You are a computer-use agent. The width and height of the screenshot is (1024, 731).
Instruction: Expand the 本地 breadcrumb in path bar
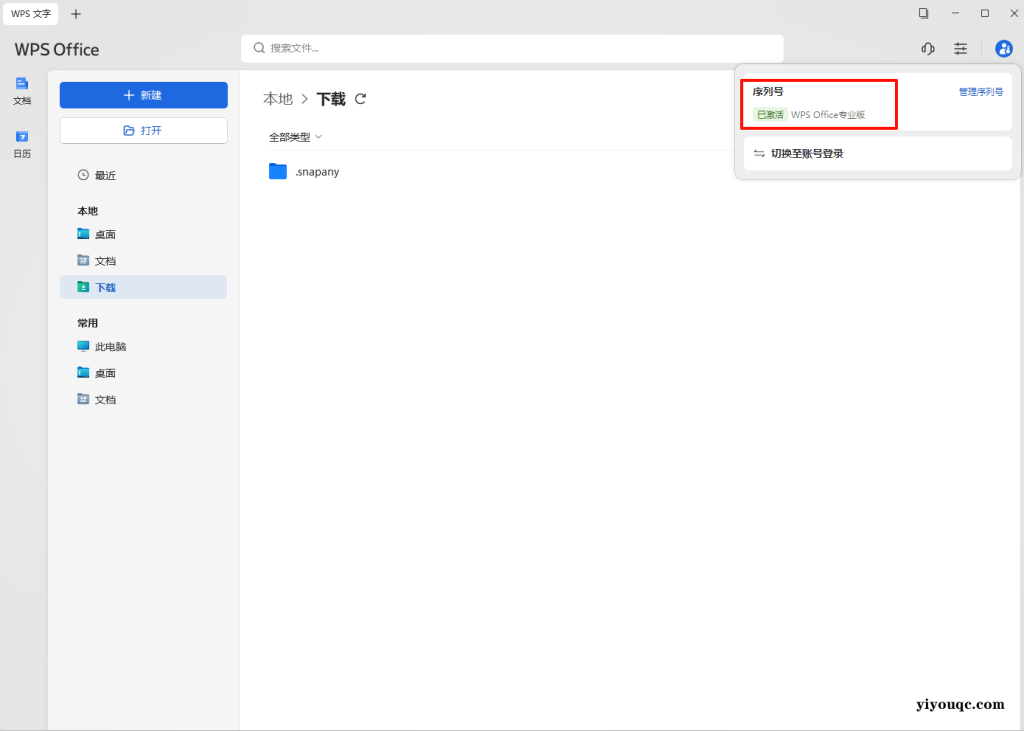[x=277, y=99]
